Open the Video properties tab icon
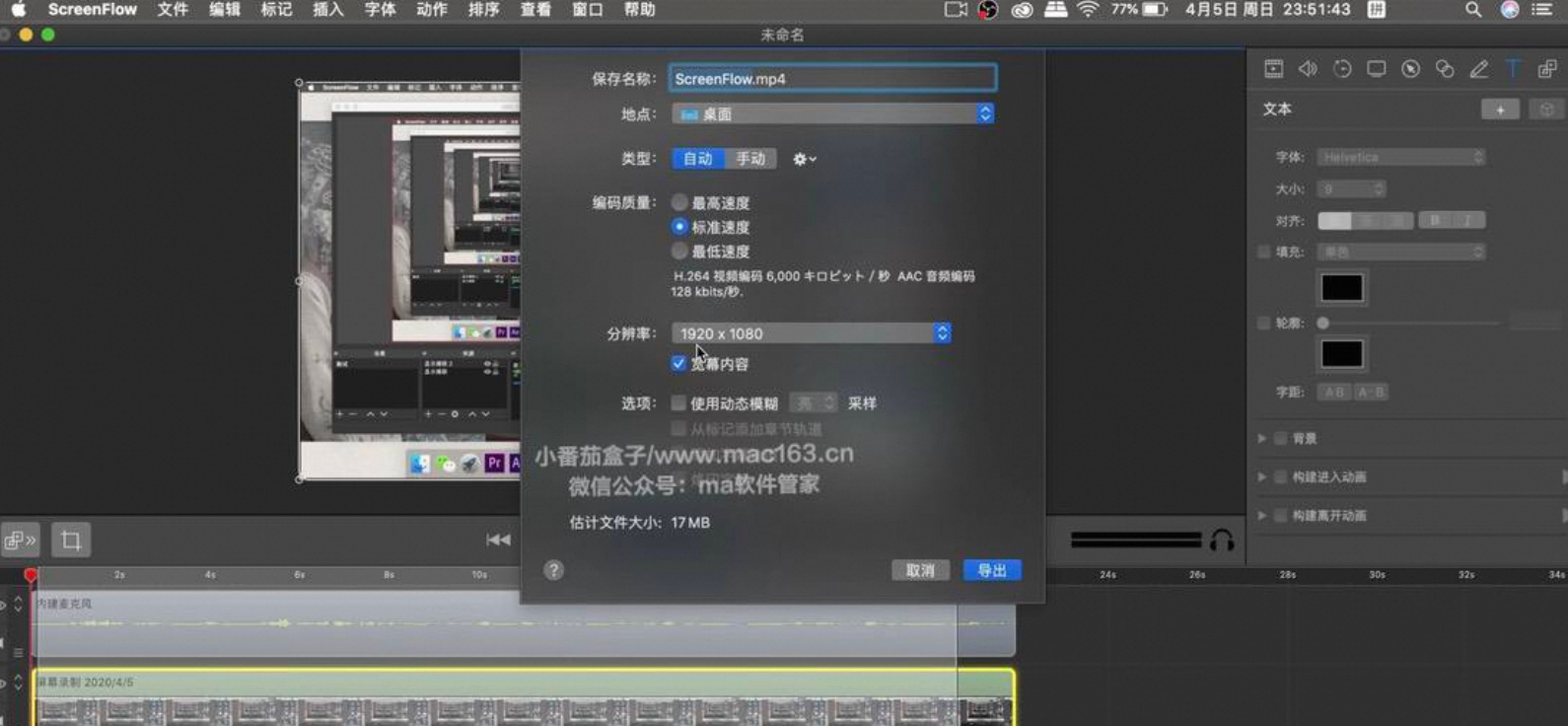1568x726 pixels. pos(1274,69)
